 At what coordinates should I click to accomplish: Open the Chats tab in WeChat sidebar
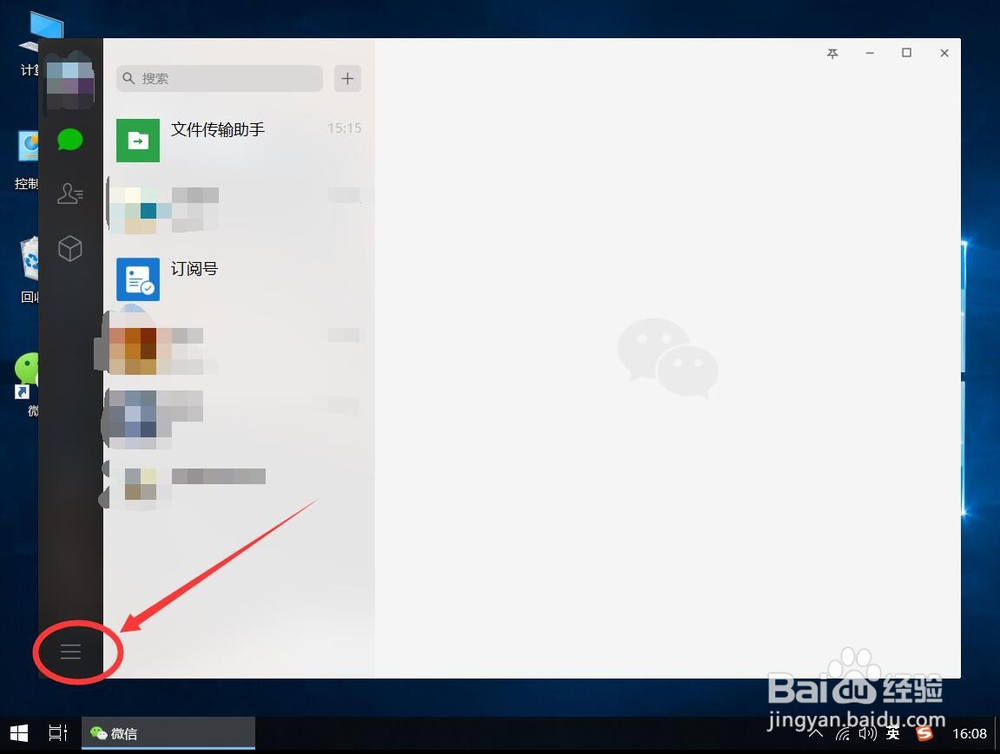click(70, 139)
